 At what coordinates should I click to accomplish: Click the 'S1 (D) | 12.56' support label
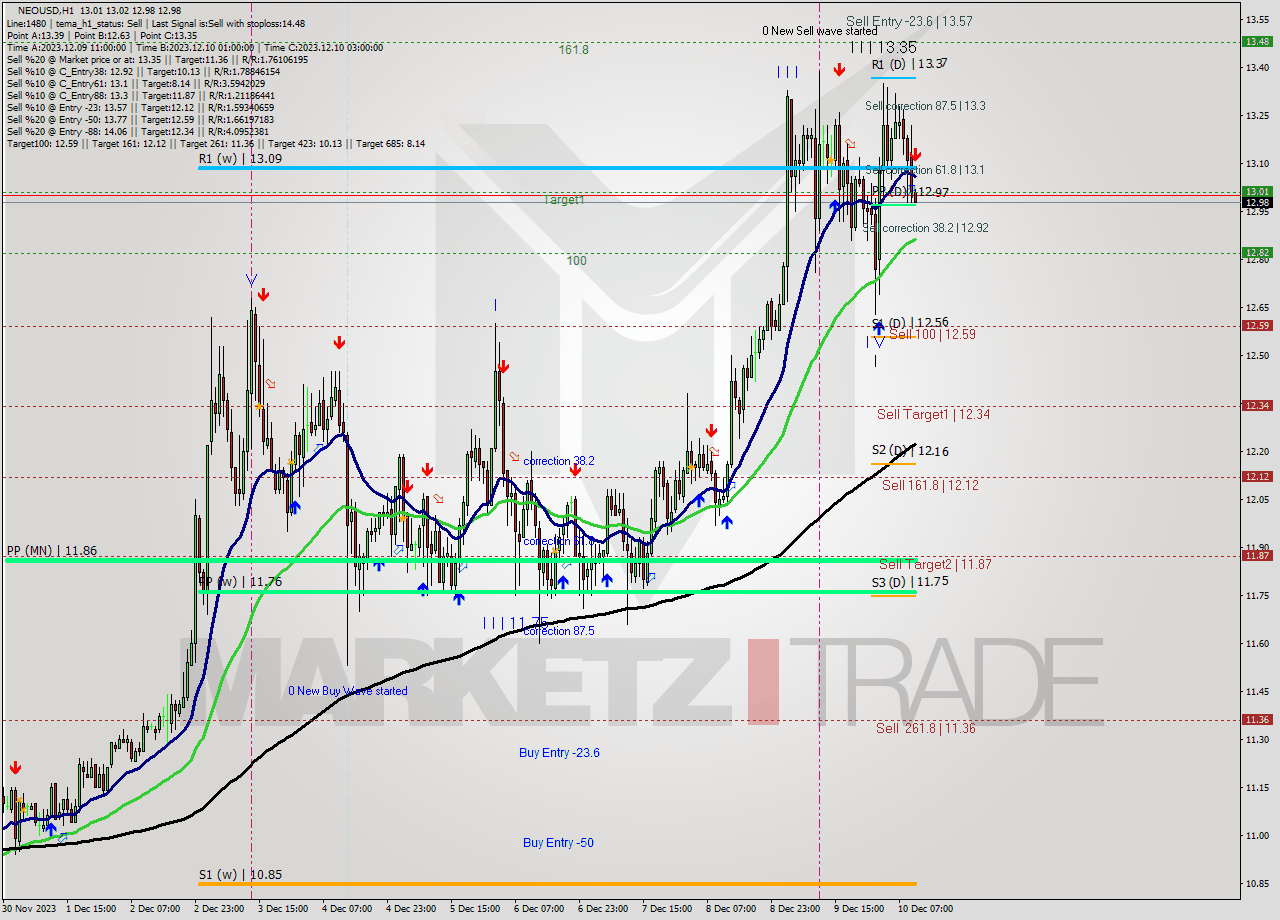910,322
